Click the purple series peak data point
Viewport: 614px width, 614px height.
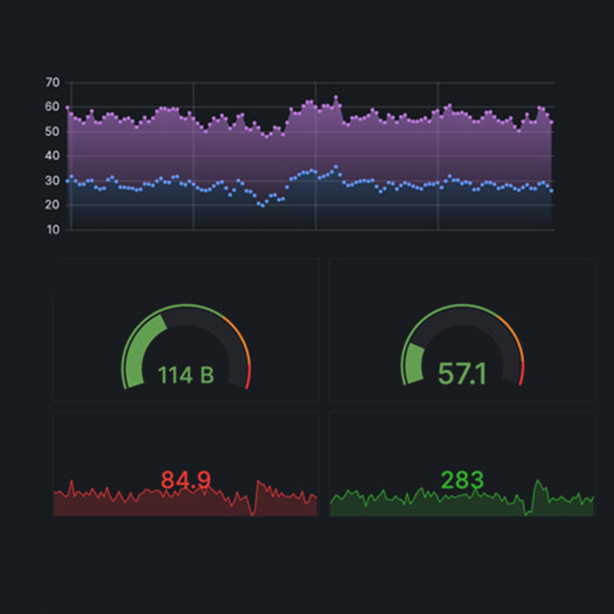point(336,97)
